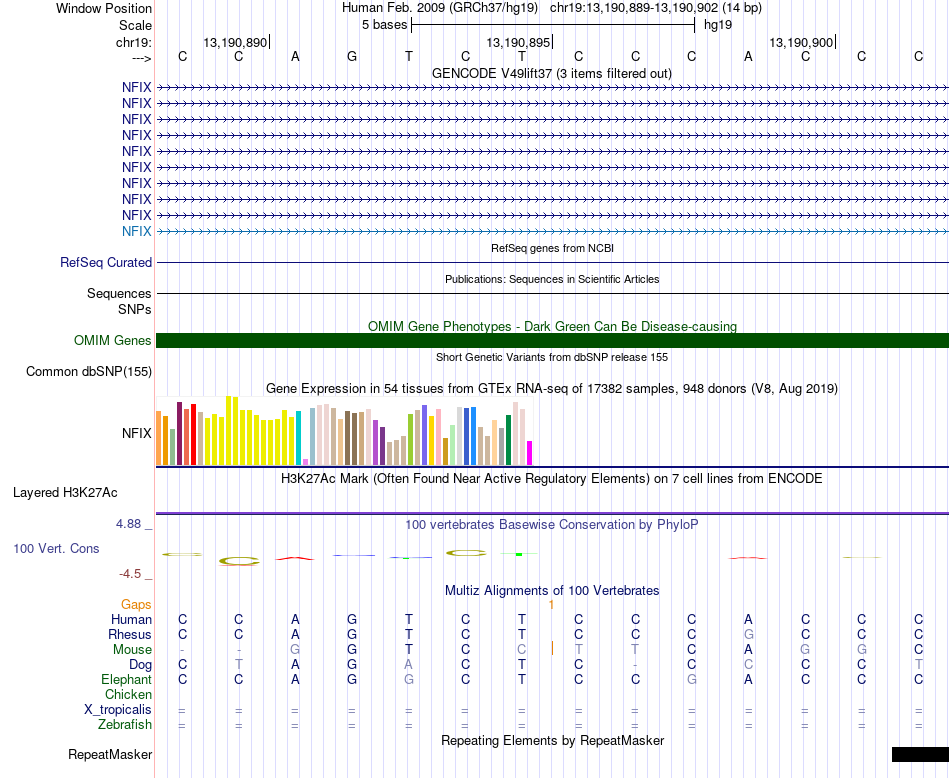Click the Rhesus species label

(130, 634)
